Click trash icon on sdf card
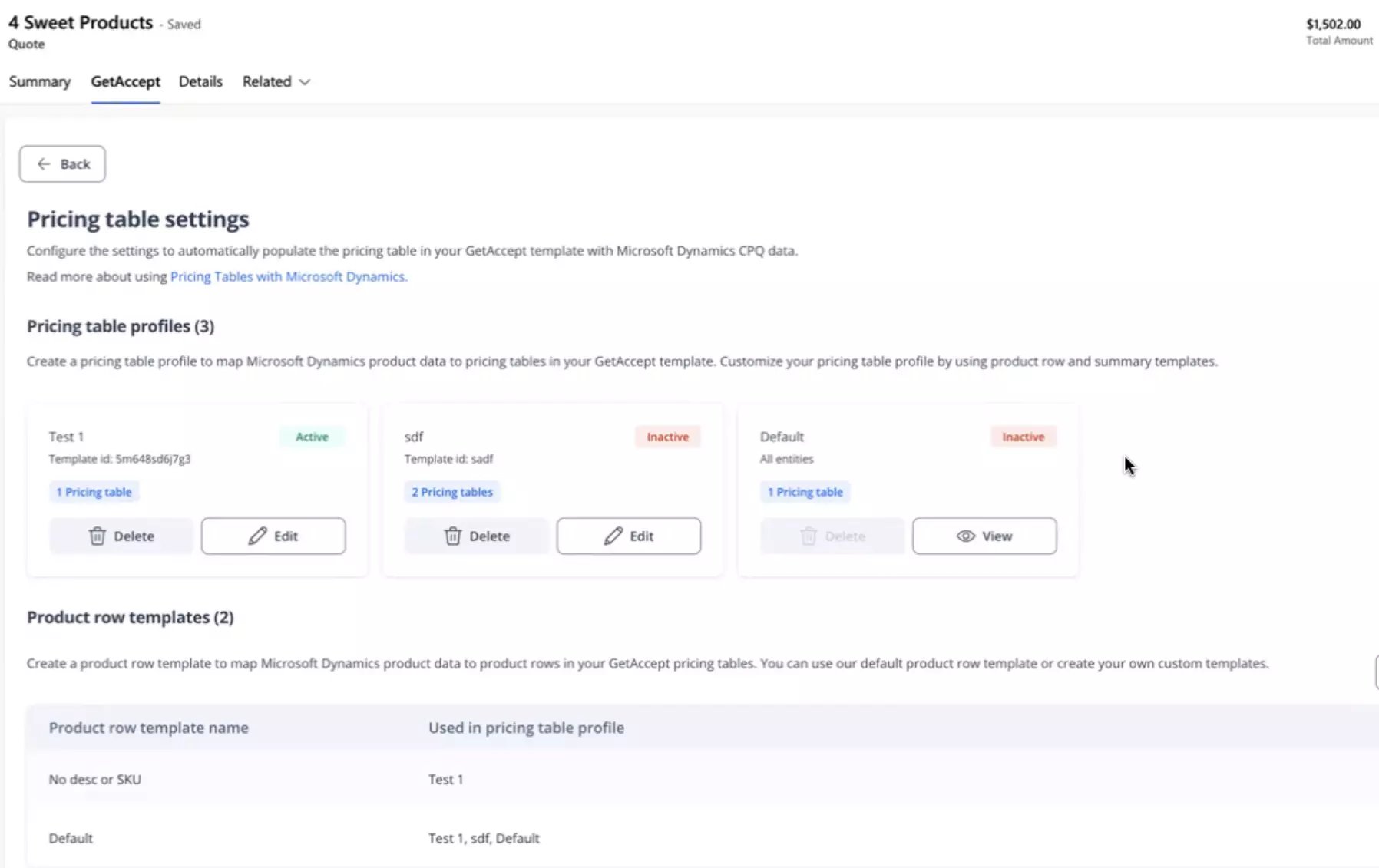The height and width of the screenshot is (868, 1379). click(452, 536)
